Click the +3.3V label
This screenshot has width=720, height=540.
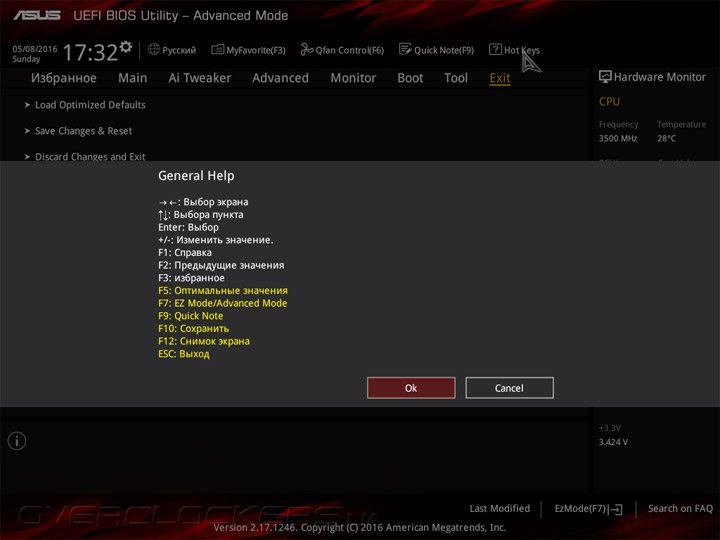coord(610,428)
